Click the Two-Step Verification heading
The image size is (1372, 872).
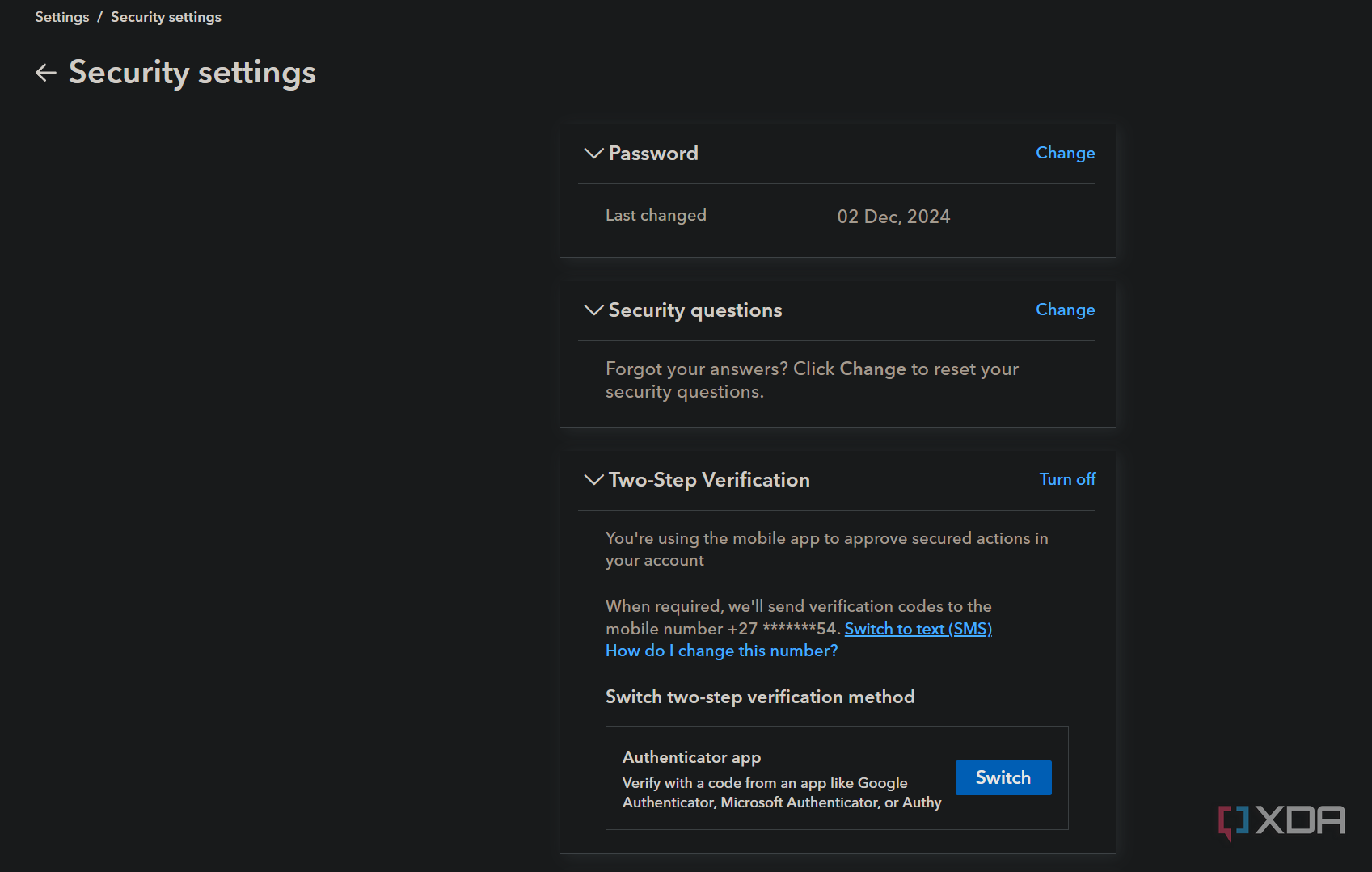pos(709,479)
